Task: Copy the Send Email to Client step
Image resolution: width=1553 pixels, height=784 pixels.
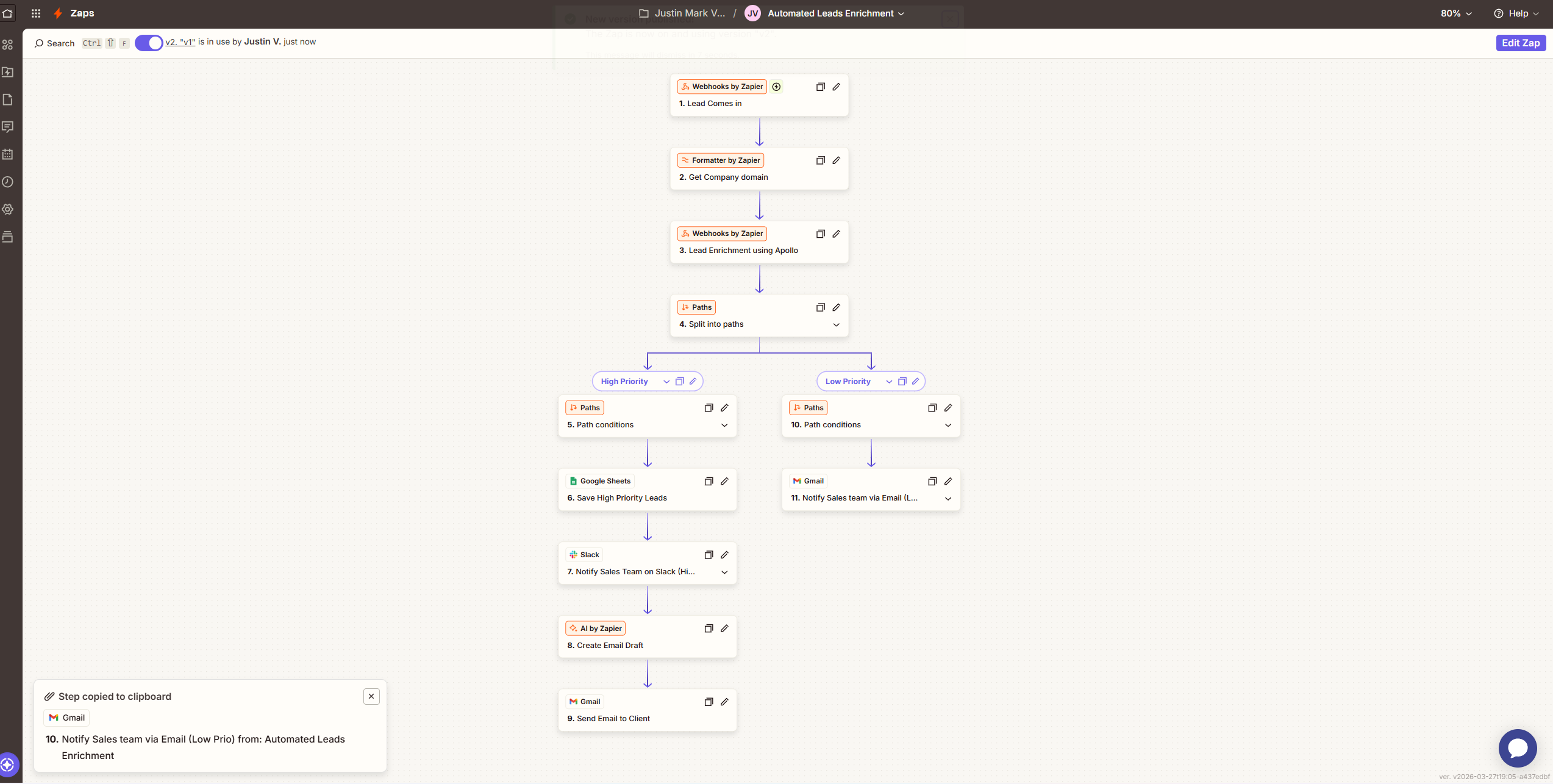Action: click(x=709, y=702)
